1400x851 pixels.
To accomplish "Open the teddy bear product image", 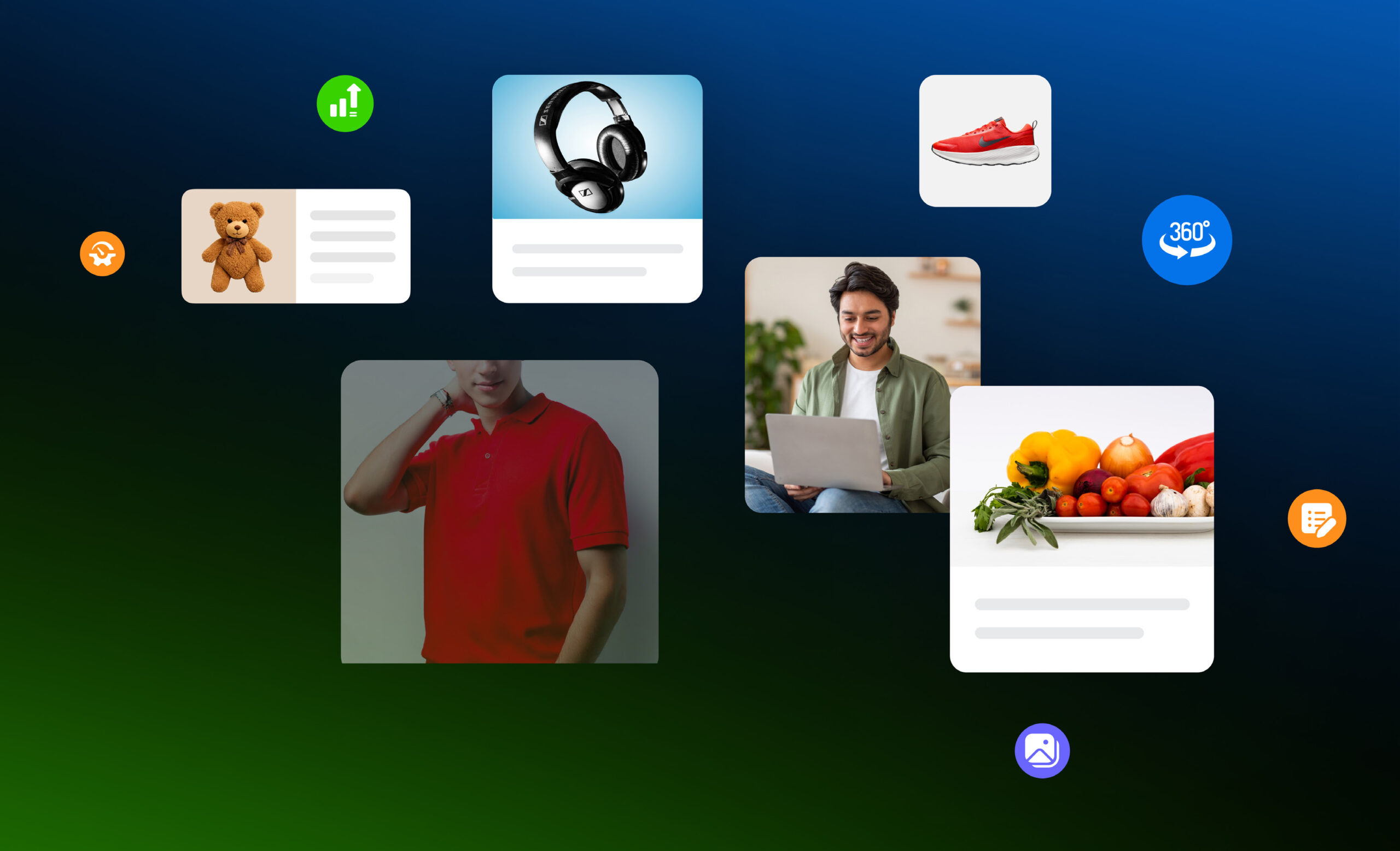I will point(238,246).
